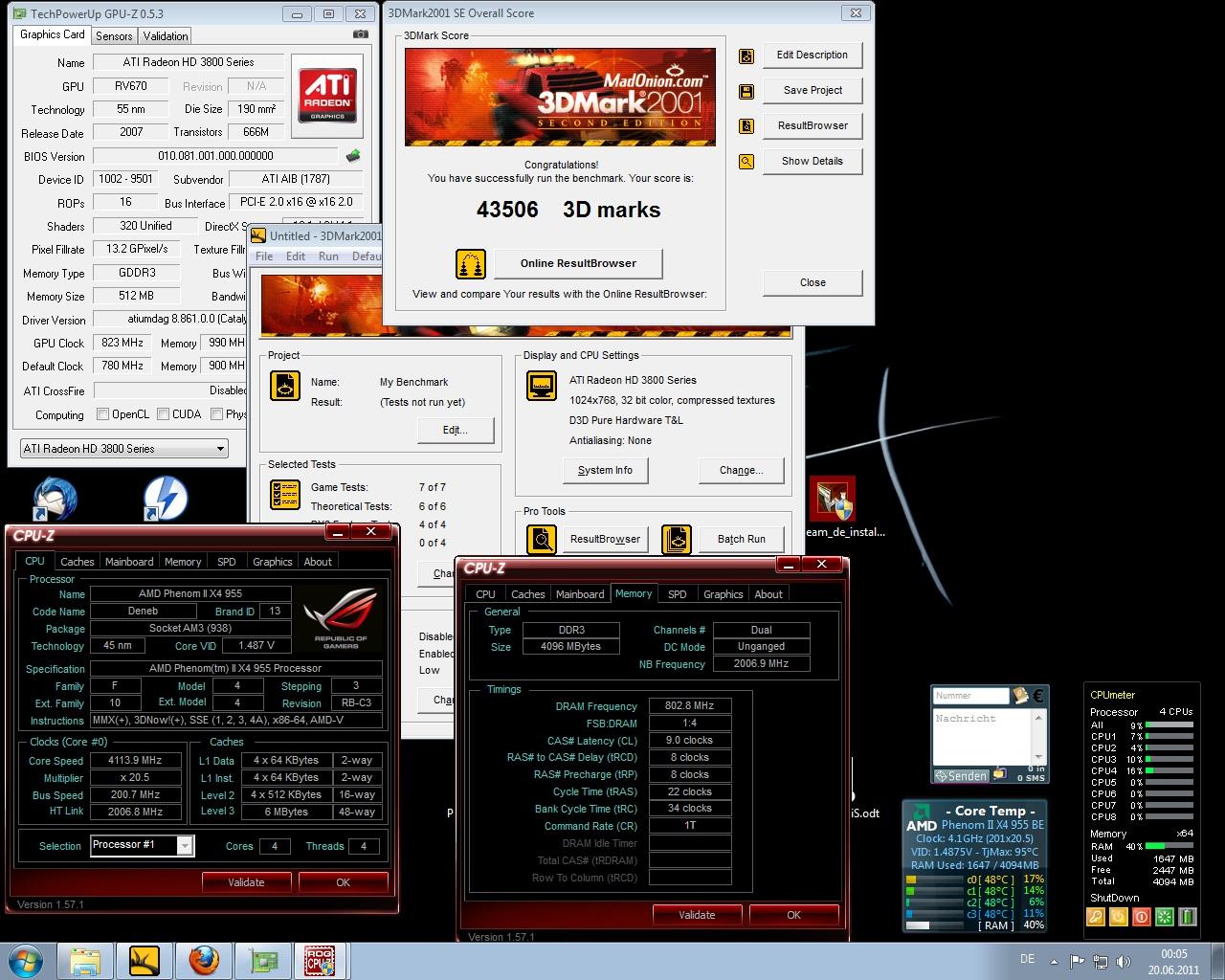
Task: Click the yellow key lock icon in CPUmeter
Action: (1096, 917)
